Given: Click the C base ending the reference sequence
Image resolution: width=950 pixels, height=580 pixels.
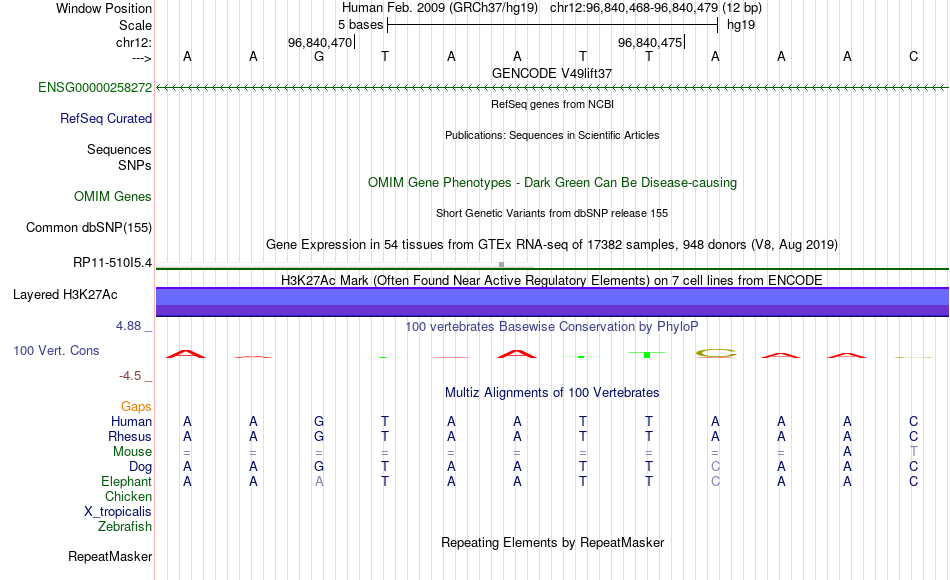Looking at the screenshot, I should pos(914,56).
